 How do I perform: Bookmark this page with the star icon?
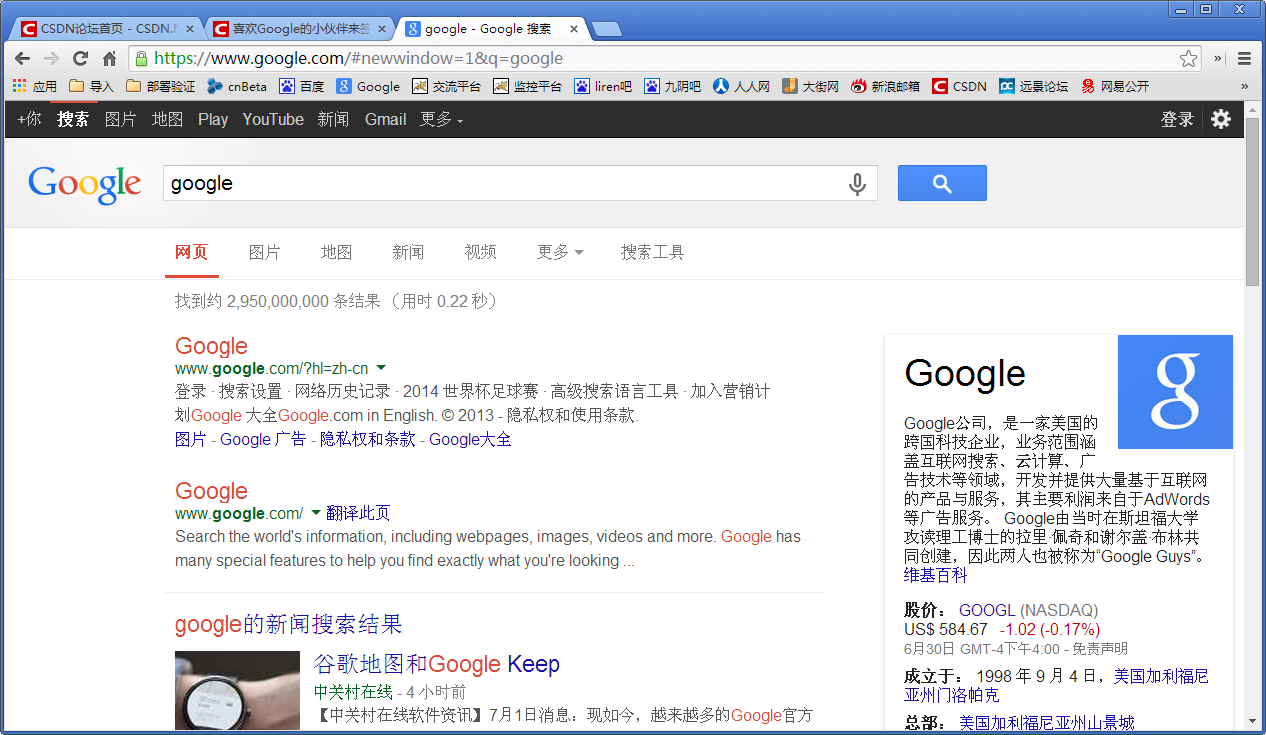1188,58
